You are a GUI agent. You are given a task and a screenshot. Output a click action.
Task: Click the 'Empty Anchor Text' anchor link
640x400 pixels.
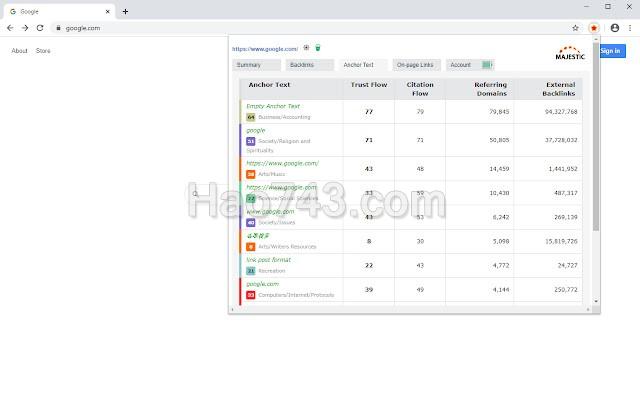coord(273,106)
